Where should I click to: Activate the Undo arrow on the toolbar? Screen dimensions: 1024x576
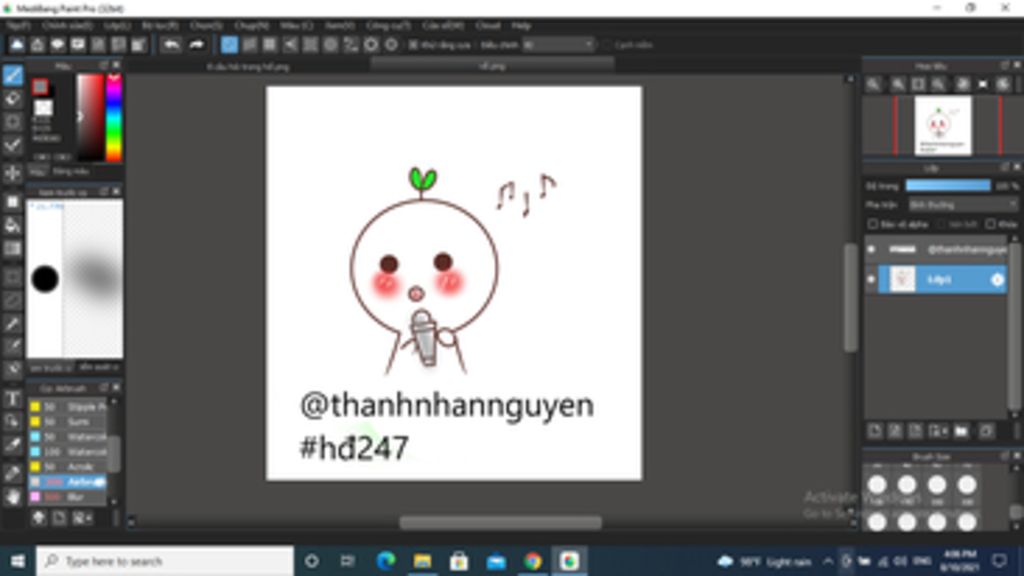click(x=171, y=44)
